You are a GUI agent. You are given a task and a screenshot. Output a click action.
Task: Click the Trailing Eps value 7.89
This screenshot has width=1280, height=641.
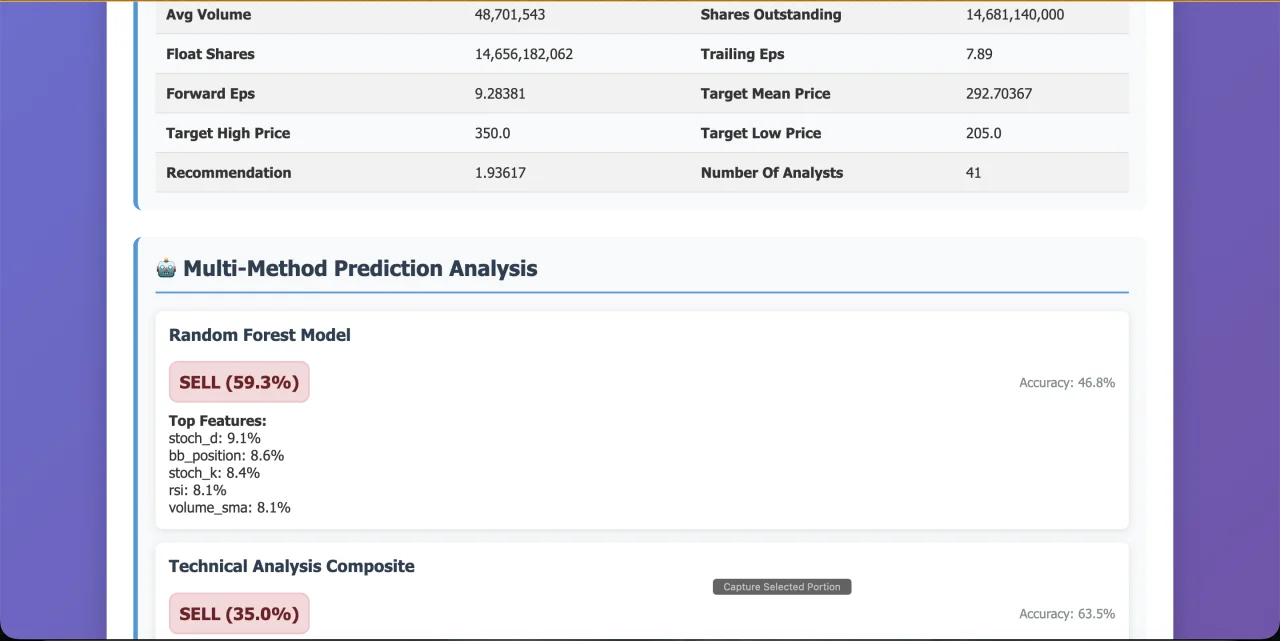[979, 54]
